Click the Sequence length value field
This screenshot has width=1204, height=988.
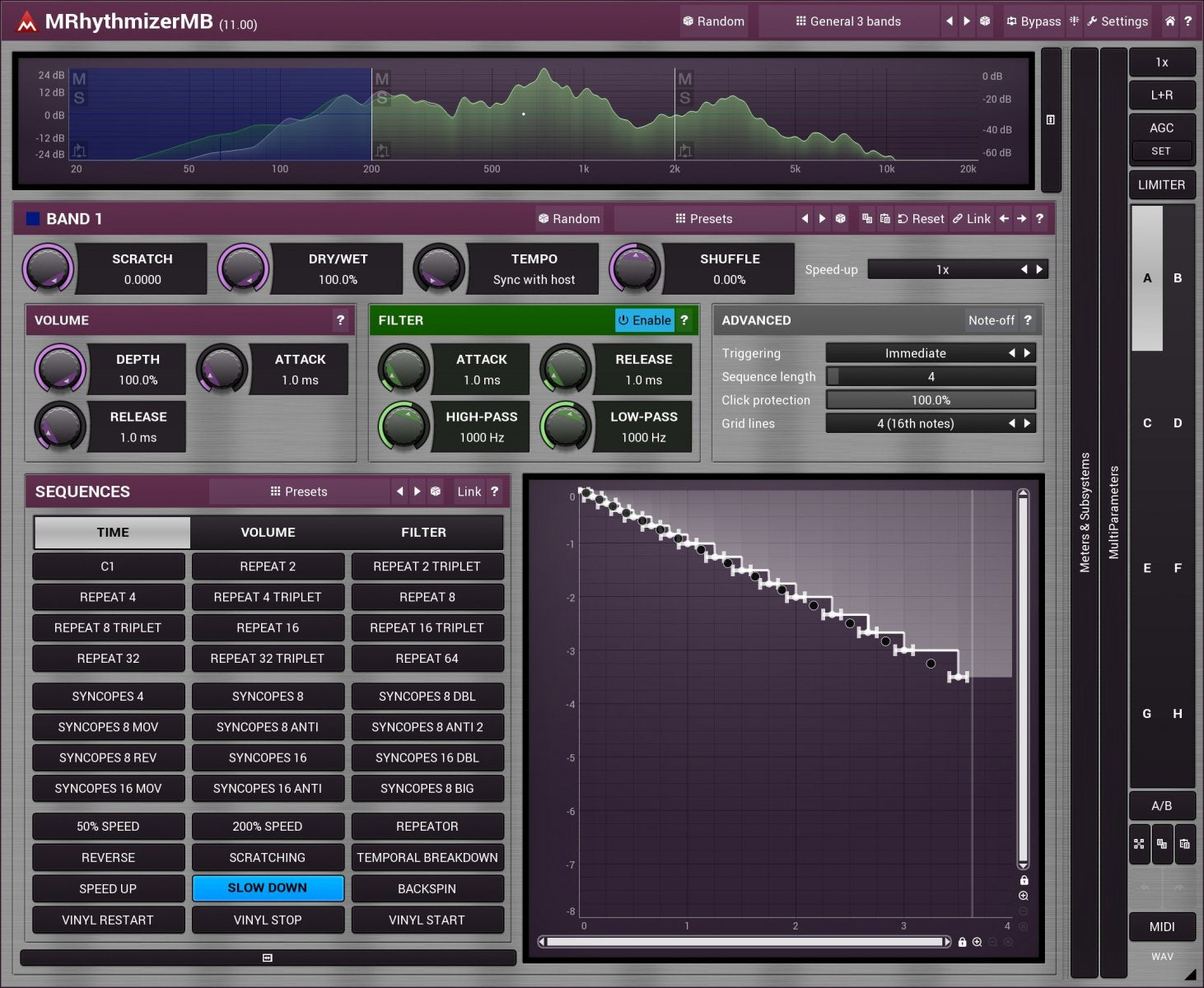(931, 377)
